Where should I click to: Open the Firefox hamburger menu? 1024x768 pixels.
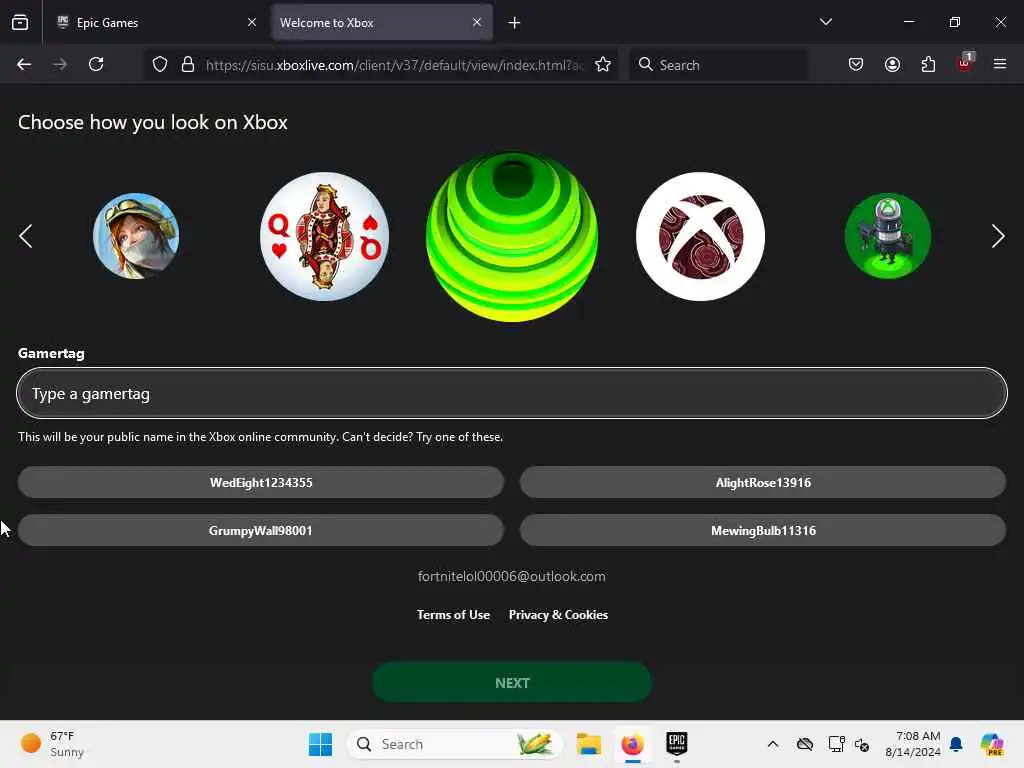point(1000,64)
